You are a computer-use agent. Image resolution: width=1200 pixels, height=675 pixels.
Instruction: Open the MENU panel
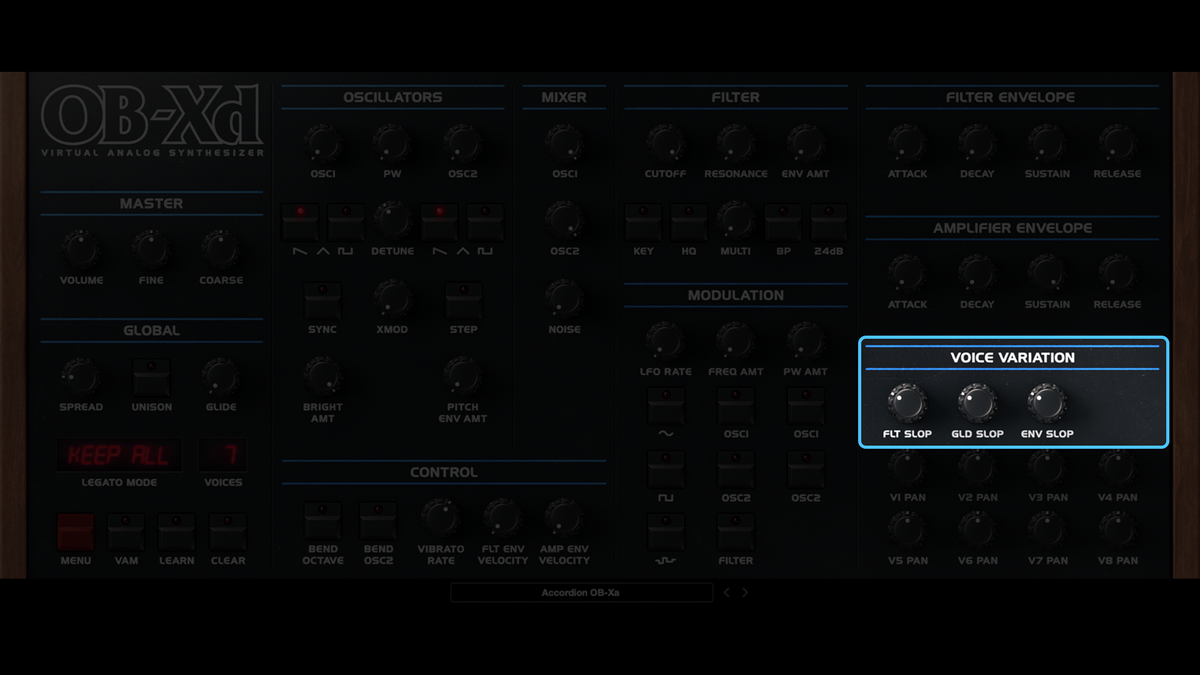75,531
